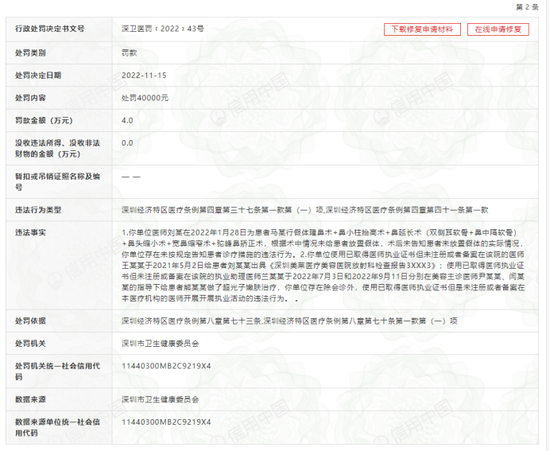Select the decision number 深卫医罚〔2022〕43号
550x451 pixels.
(163, 29)
